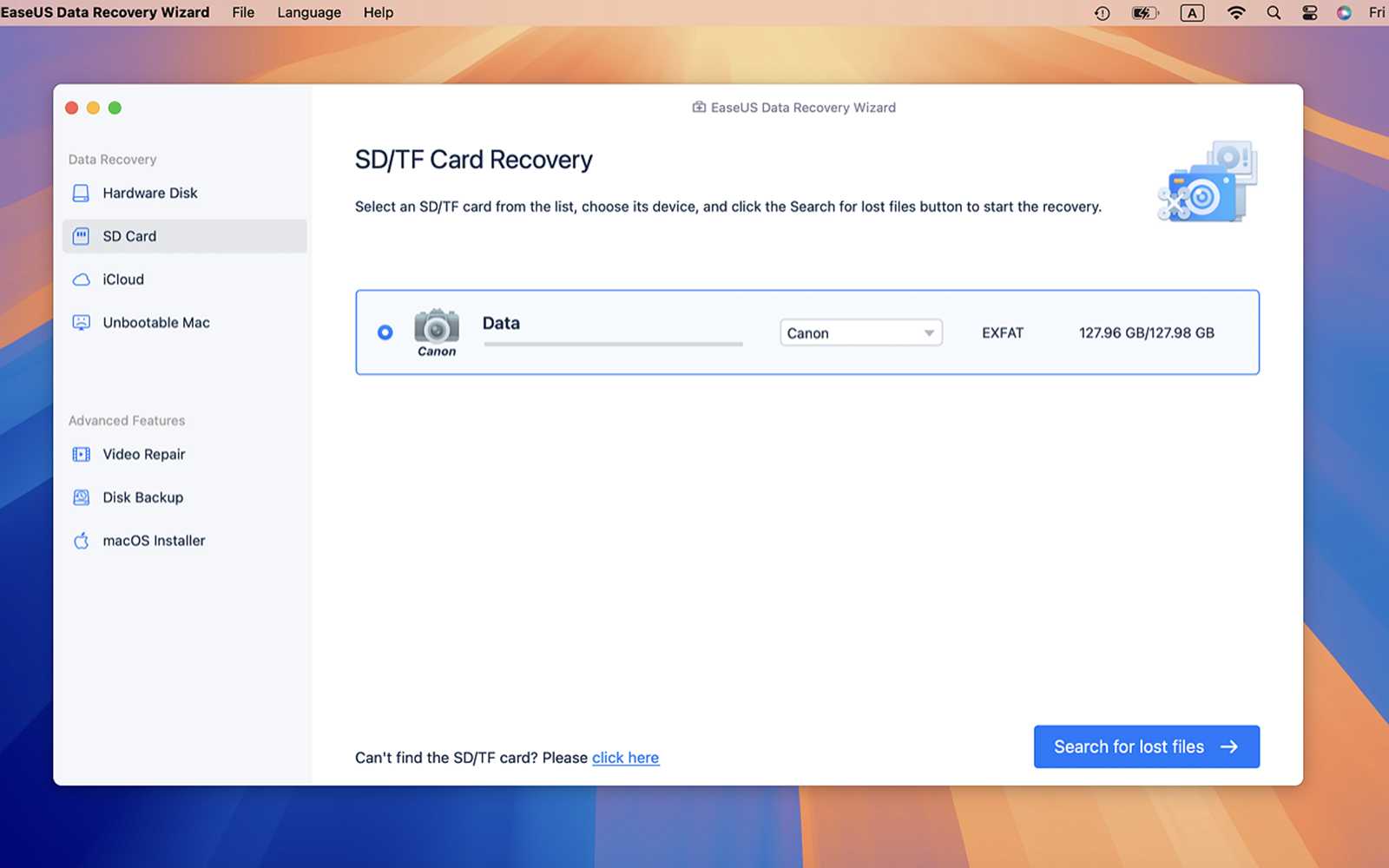
Task: Follow the click here link
Action: pos(625,758)
